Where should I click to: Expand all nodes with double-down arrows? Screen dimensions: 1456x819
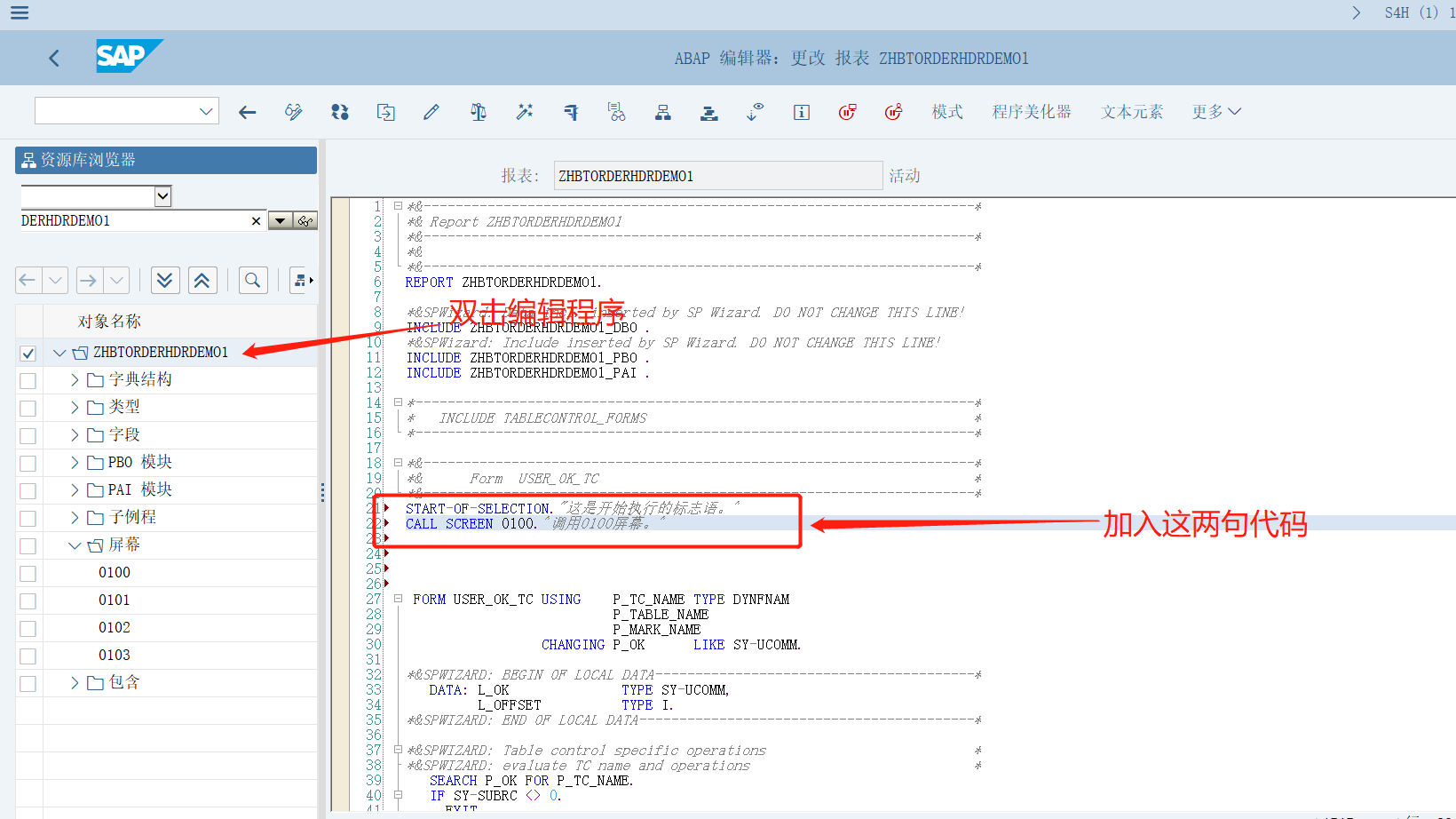164,281
